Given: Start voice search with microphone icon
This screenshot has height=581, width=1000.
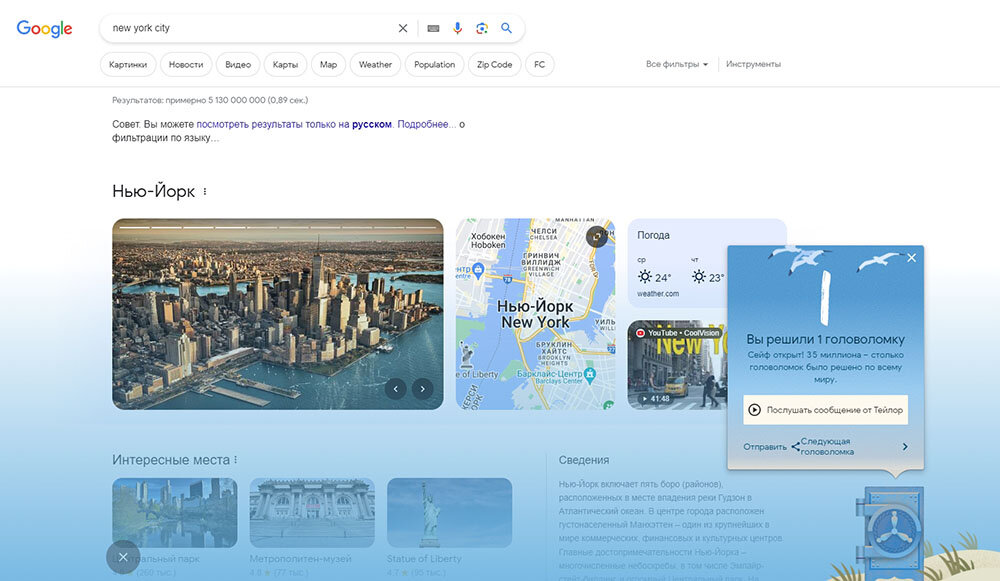Looking at the screenshot, I should 457,28.
